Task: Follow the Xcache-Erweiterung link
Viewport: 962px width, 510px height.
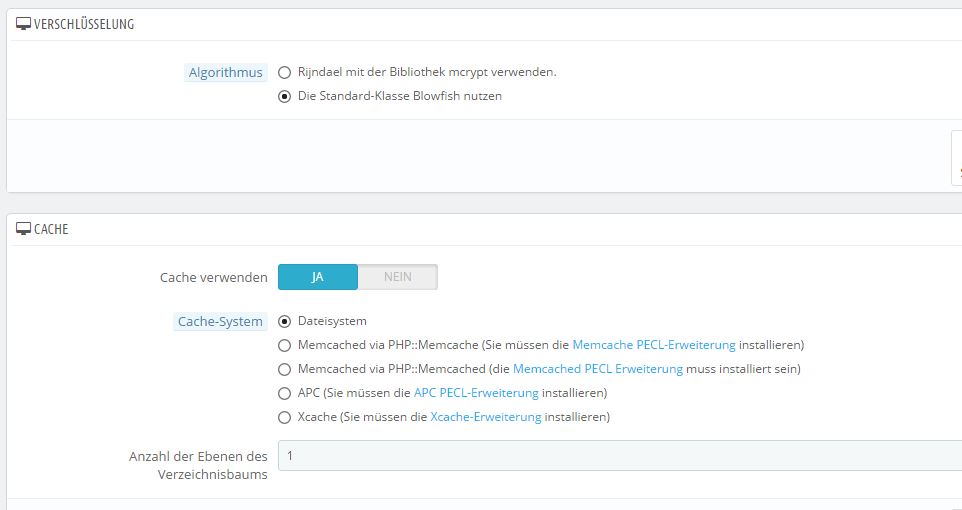Action: pos(485,417)
